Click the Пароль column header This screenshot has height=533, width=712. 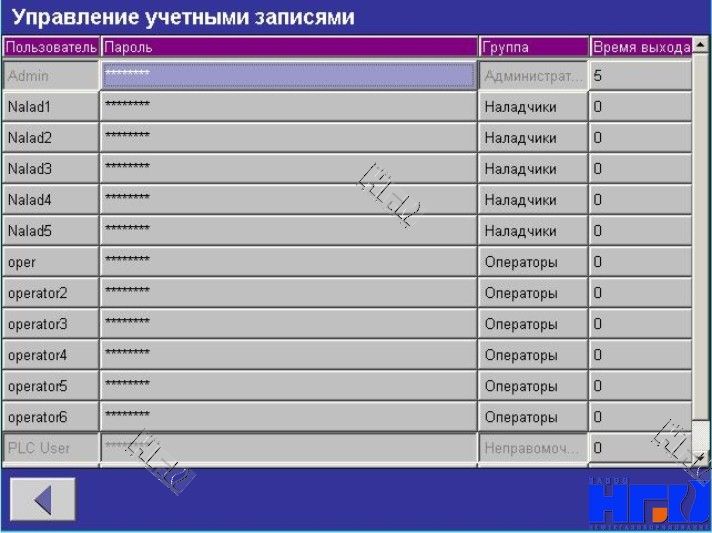pos(288,47)
